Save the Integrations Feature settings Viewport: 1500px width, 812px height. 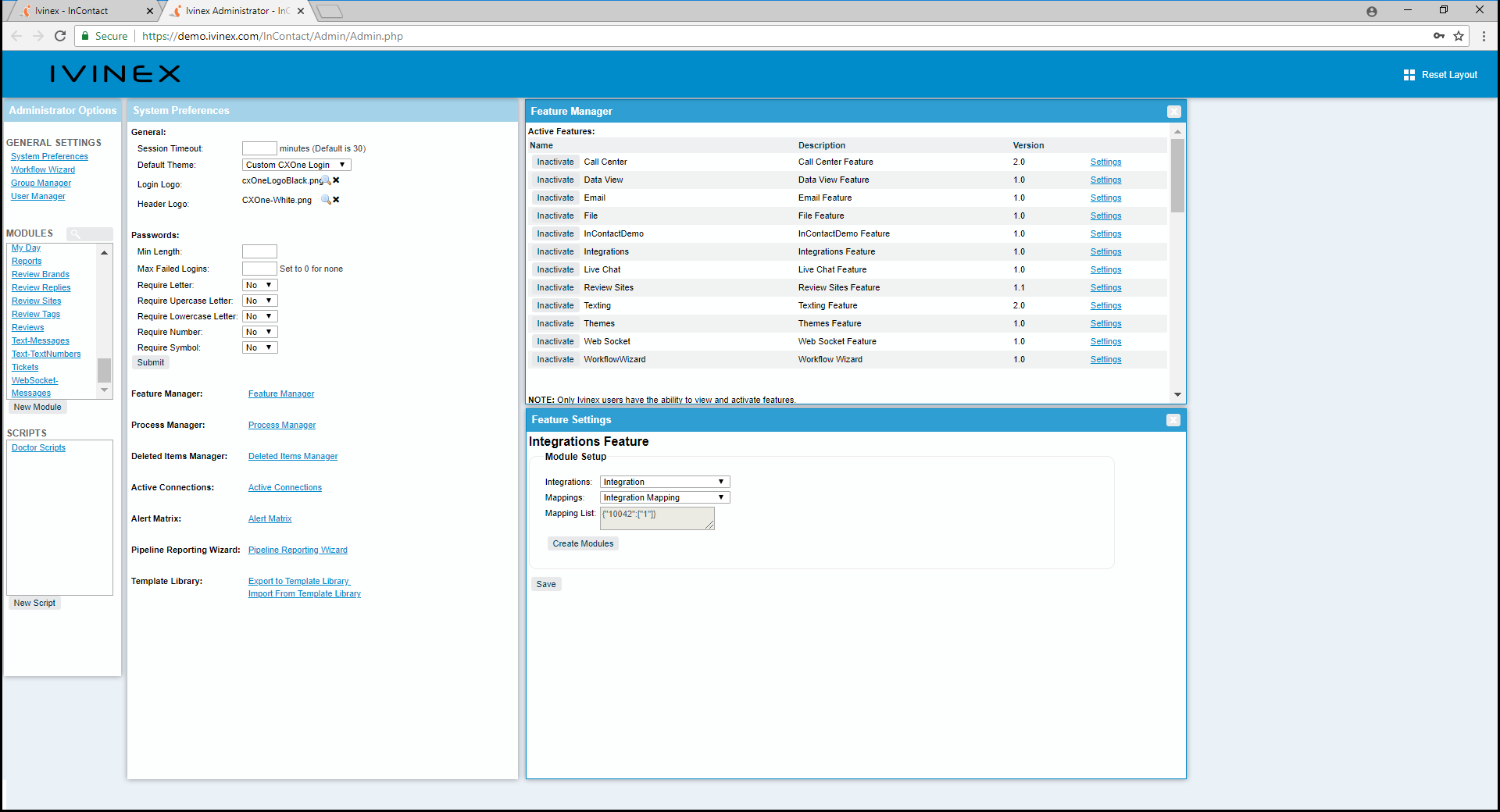pos(546,584)
